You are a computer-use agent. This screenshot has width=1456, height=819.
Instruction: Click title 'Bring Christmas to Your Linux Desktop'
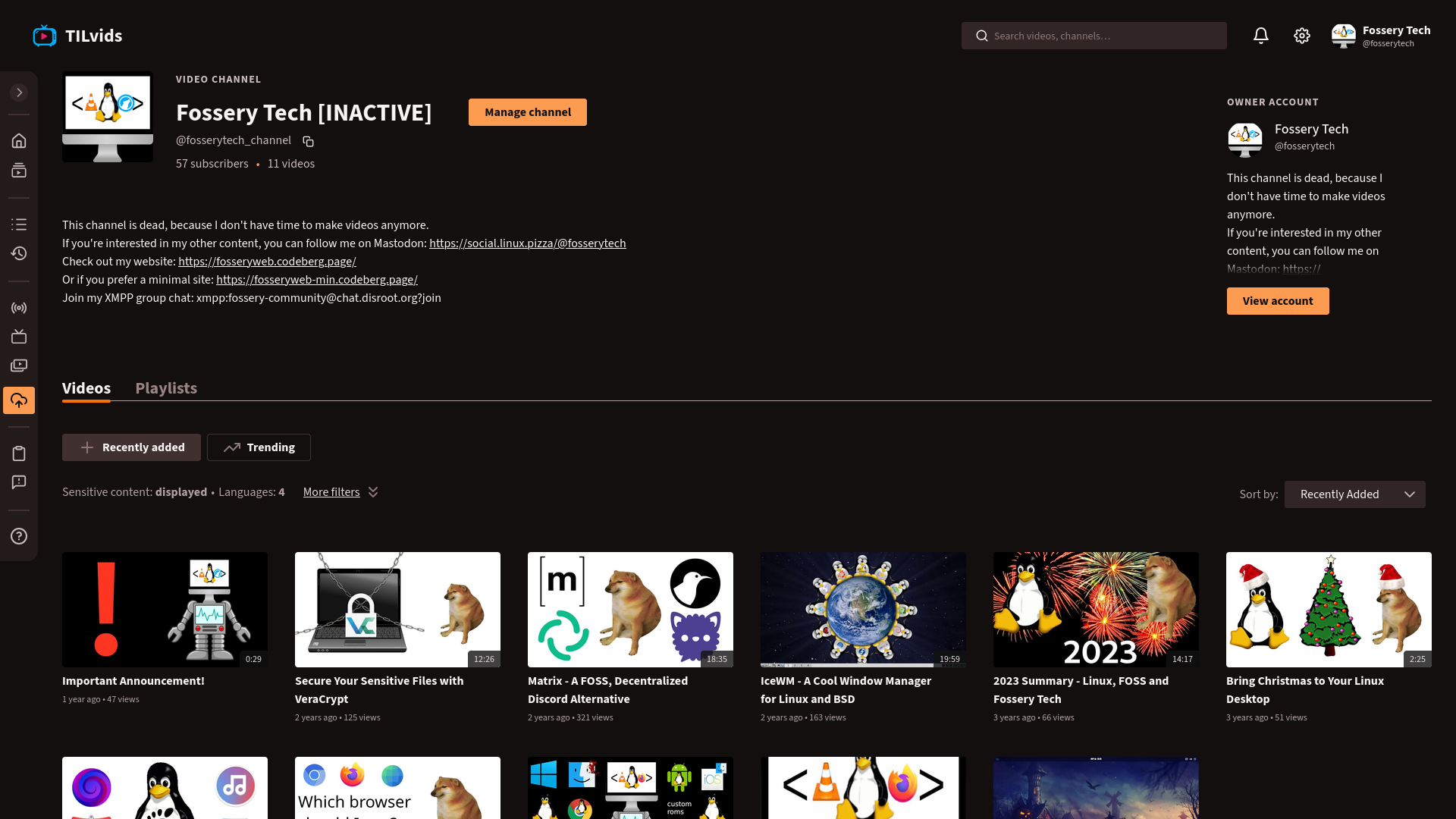pos(1305,690)
